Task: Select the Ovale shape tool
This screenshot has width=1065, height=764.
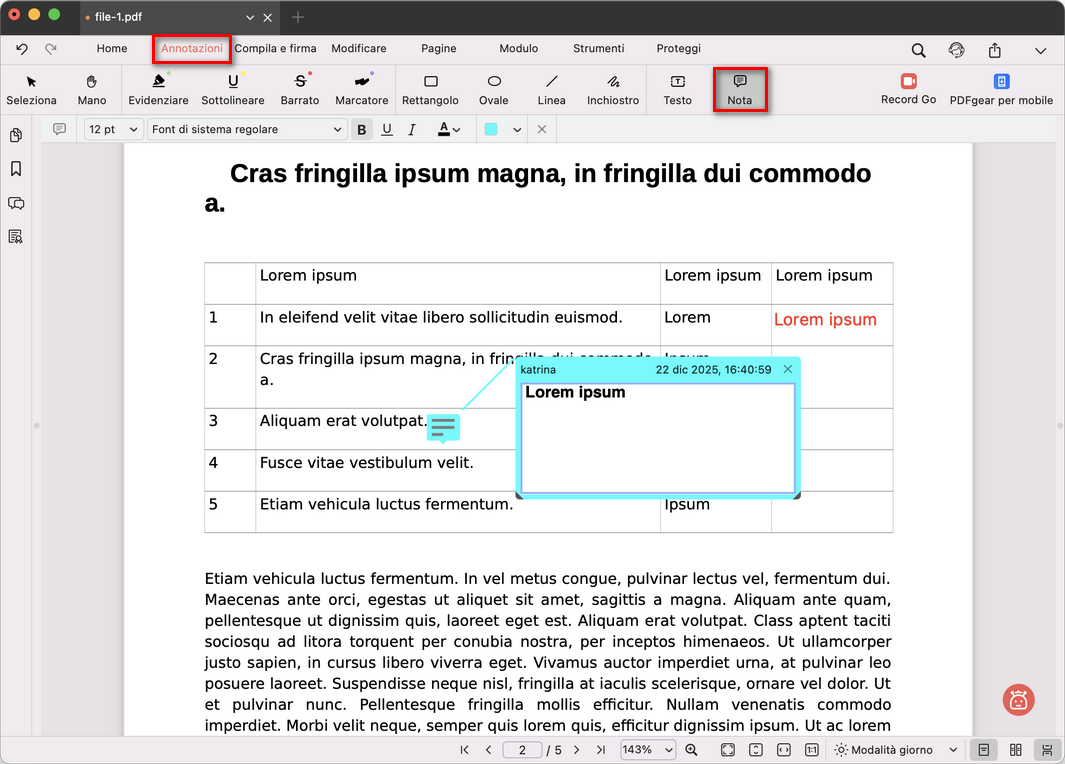Action: pyautogui.click(x=493, y=88)
